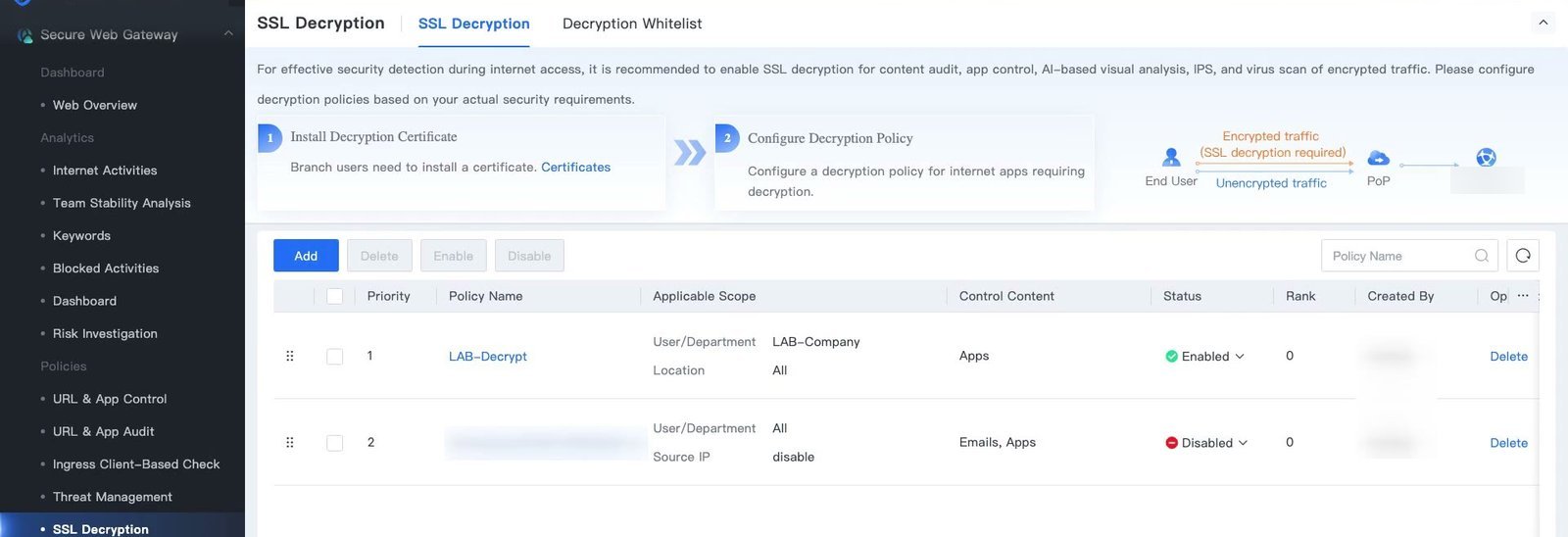Click the Created By column header

(x=1400, y=296)
